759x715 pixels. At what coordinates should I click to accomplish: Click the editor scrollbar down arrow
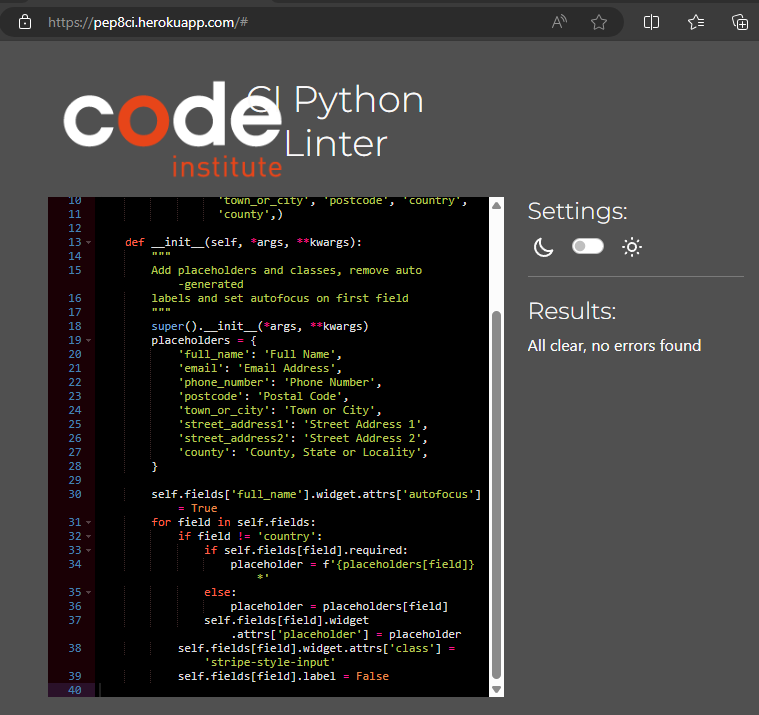[x=496, y=689]
